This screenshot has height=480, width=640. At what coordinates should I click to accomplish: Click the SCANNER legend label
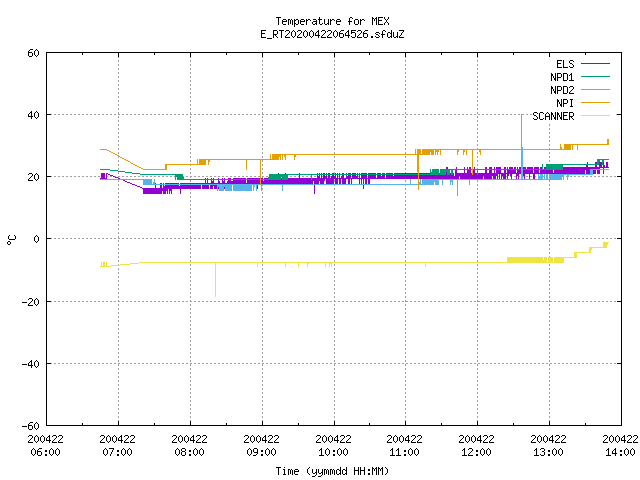tap(553, 116)
